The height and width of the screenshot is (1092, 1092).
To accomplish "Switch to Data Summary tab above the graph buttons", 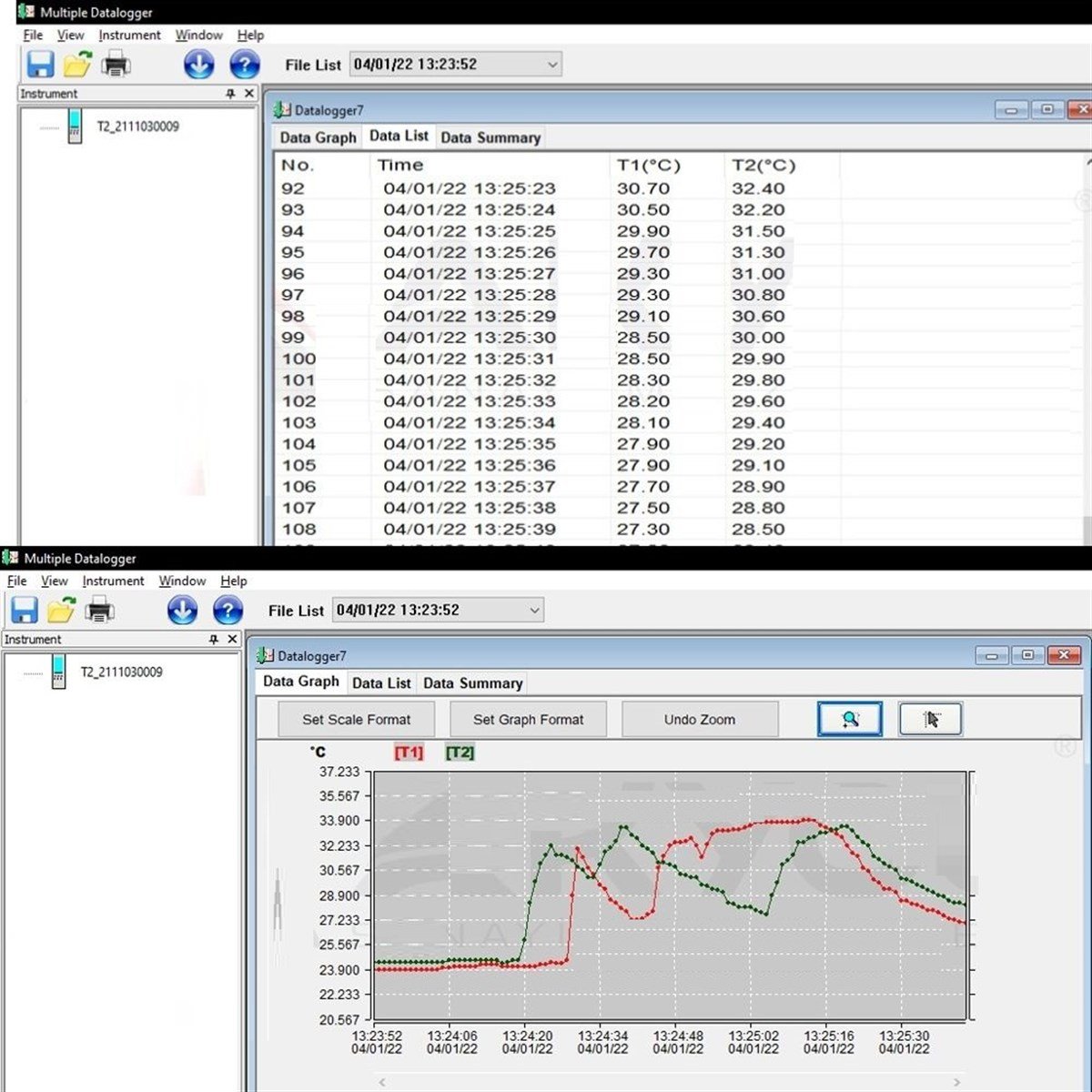I will 473,683.
